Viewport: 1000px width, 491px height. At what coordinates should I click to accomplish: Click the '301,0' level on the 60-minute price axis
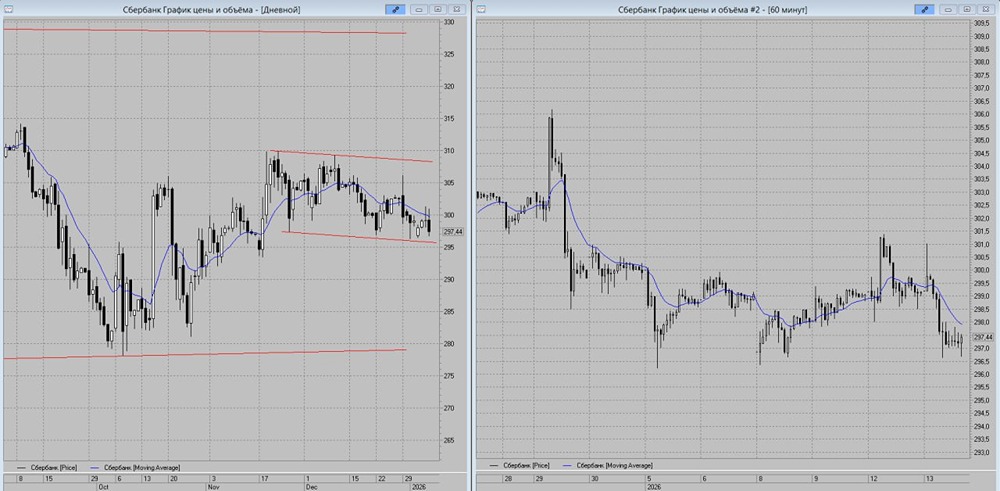coord(981,244)
